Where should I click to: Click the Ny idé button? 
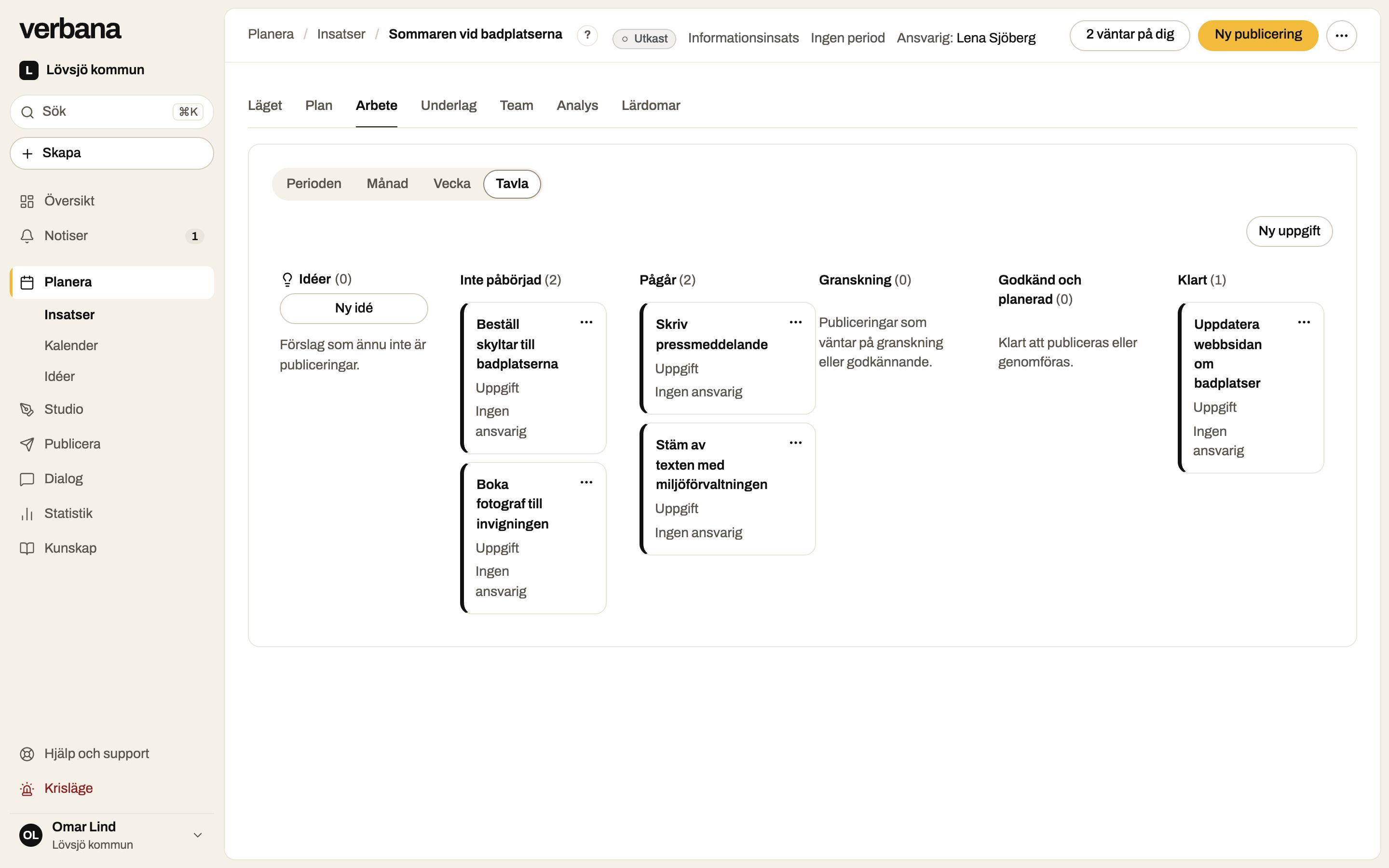tap(354, 309)
